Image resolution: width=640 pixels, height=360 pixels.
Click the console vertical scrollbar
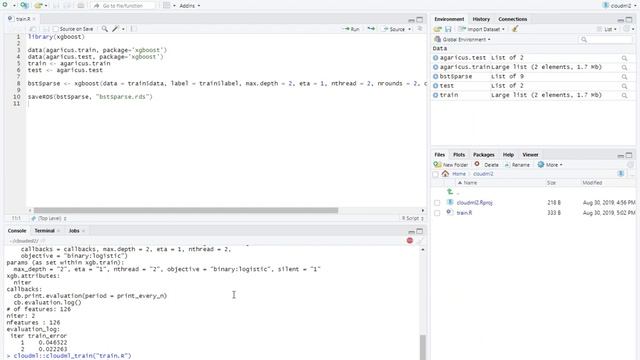(422, 347)
